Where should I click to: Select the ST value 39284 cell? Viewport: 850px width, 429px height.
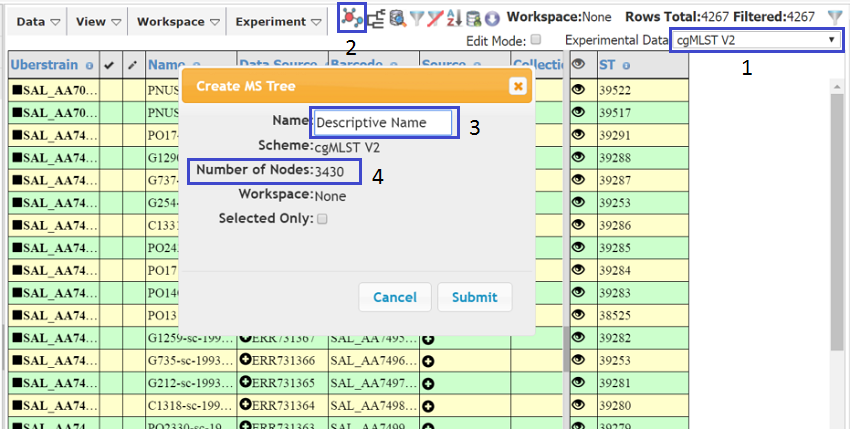[x=643, y=270]
